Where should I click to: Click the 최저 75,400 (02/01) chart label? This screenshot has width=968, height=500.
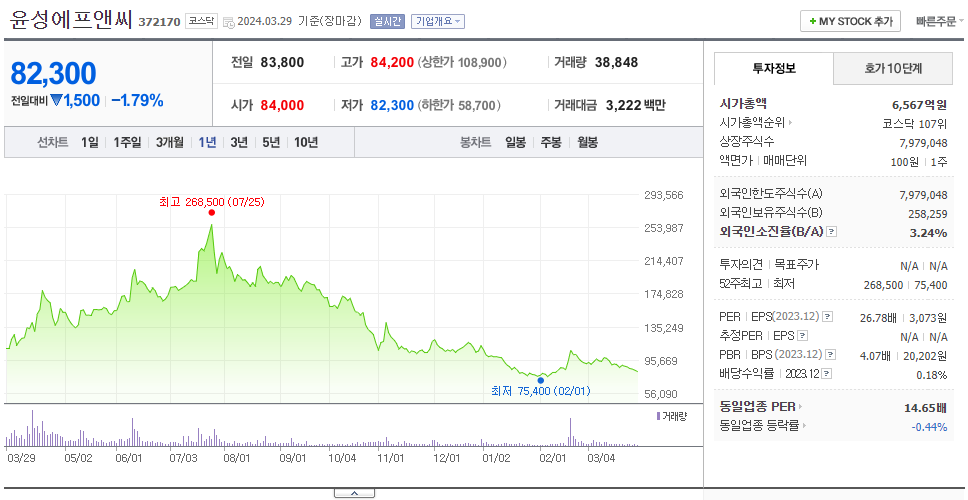point(541,391)
